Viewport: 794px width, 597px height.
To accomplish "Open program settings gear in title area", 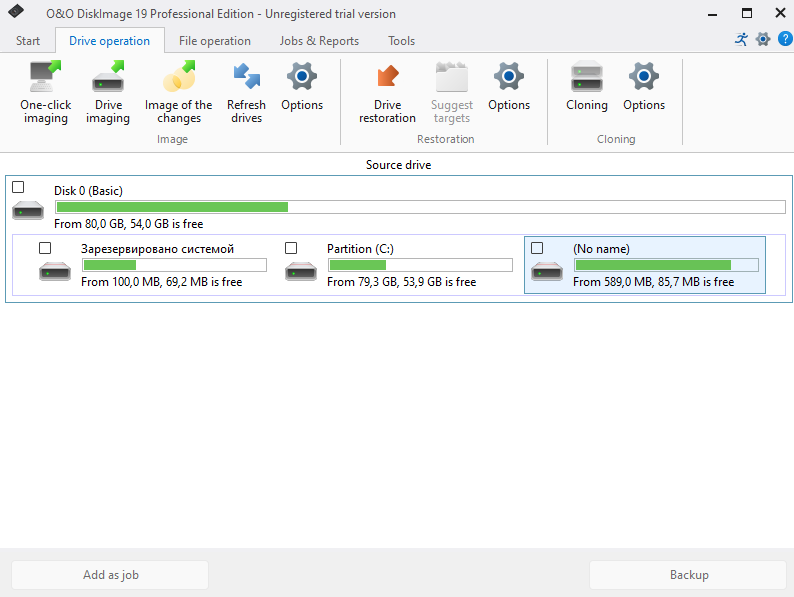I will click(763, 39).
